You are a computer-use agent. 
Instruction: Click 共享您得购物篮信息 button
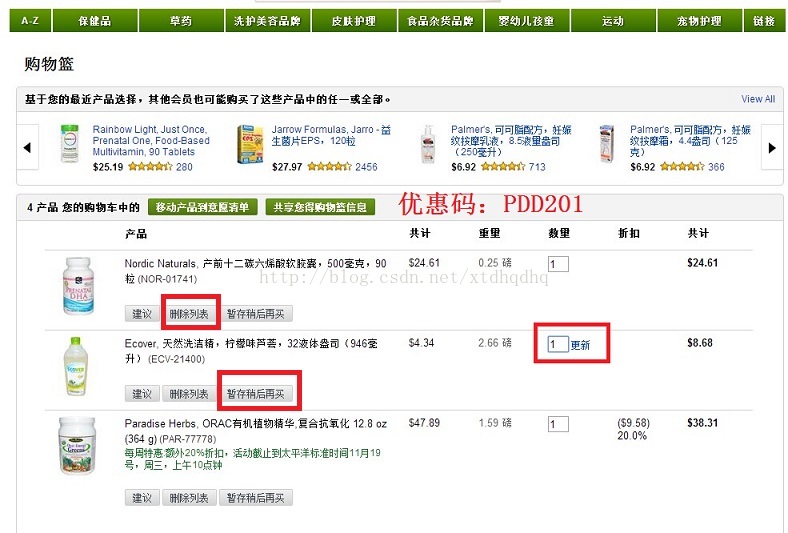(320, 207)
